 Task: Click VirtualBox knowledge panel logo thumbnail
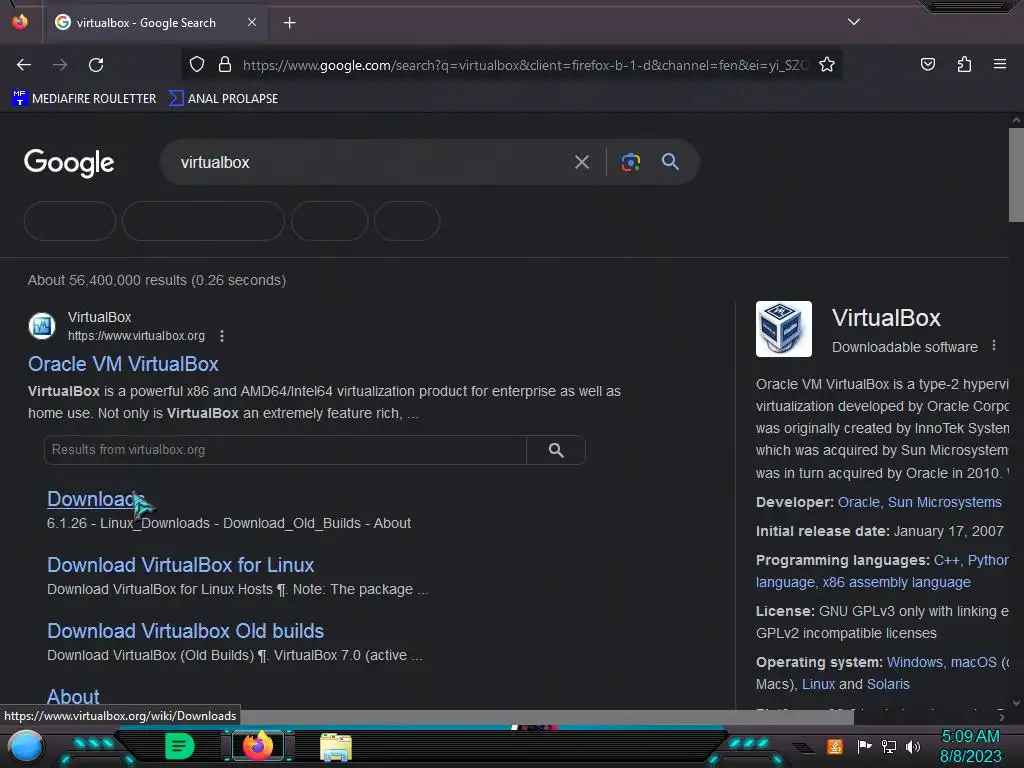(x=784, y=329)
